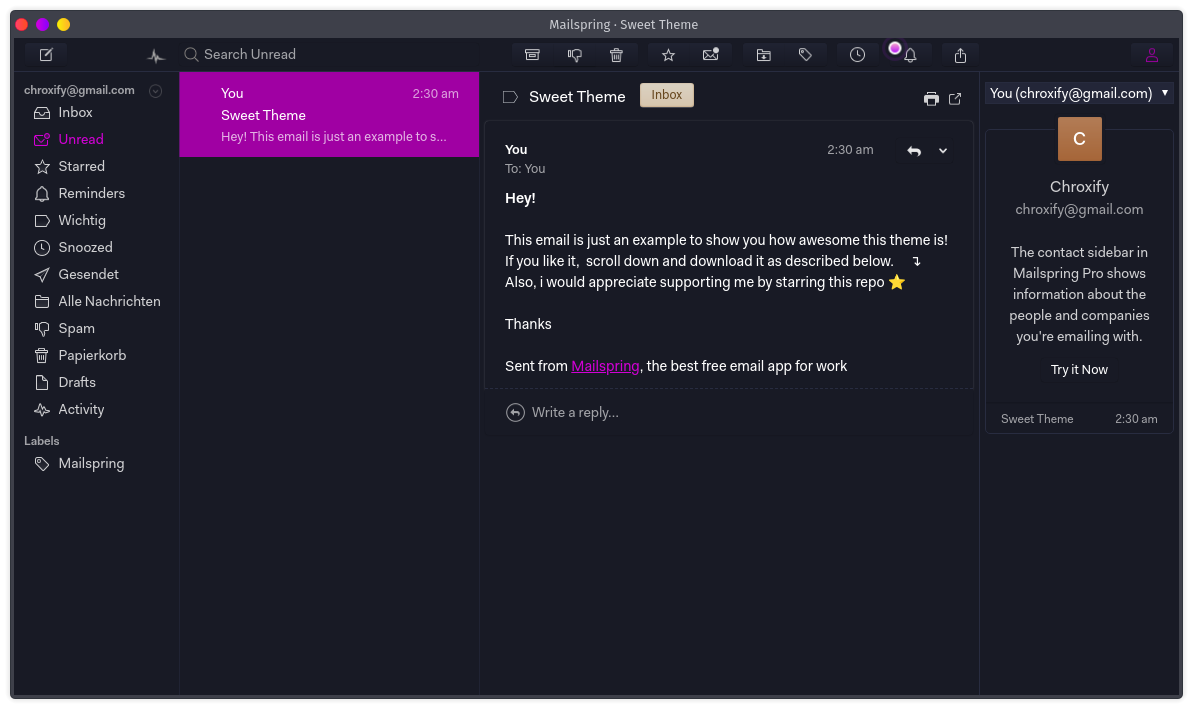The image size is (1193, 709).
Task: Toggle the contact sidebar with the person icon
Action: (1152, 55)
